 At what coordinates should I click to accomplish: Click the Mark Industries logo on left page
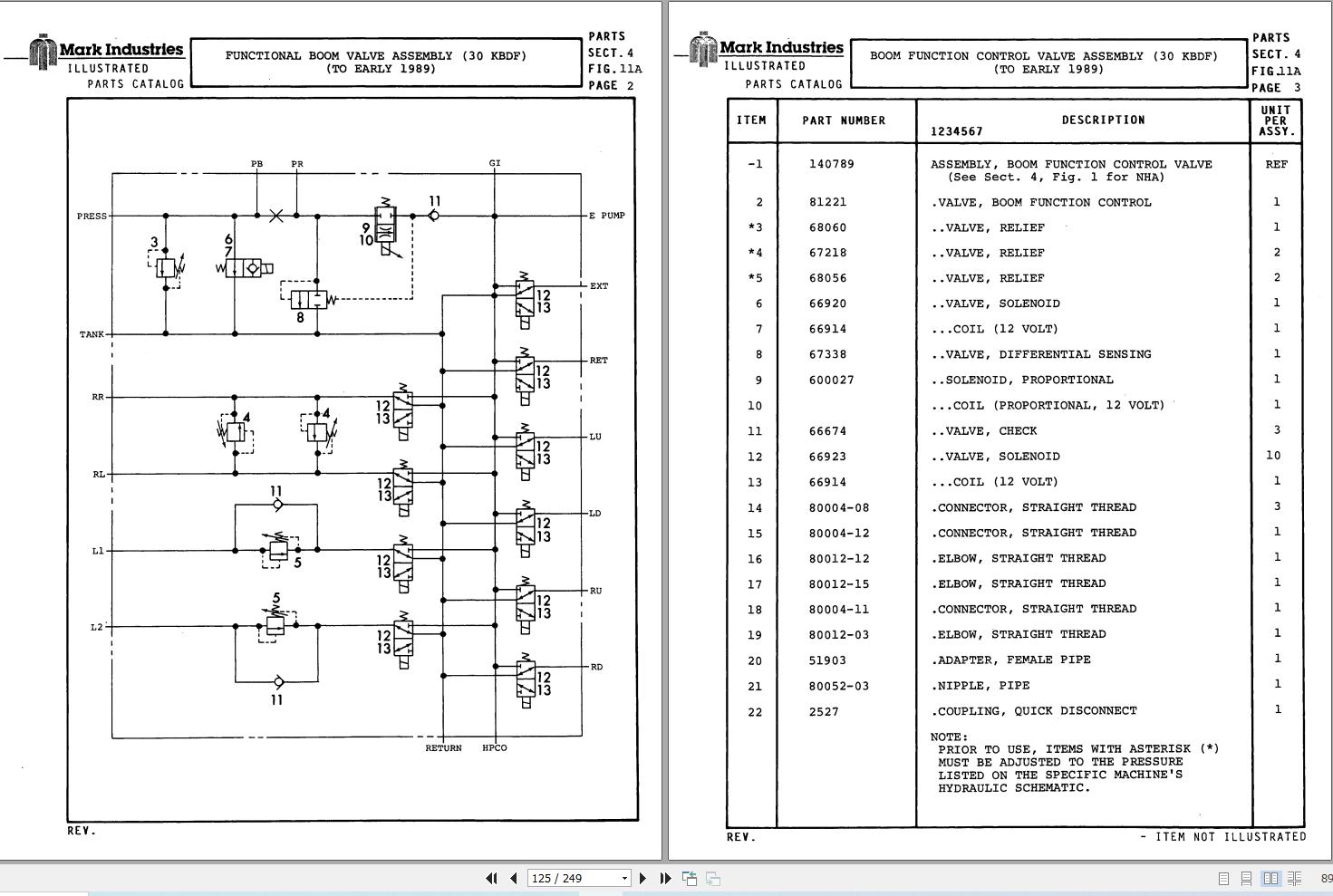[x=107, y=51]
